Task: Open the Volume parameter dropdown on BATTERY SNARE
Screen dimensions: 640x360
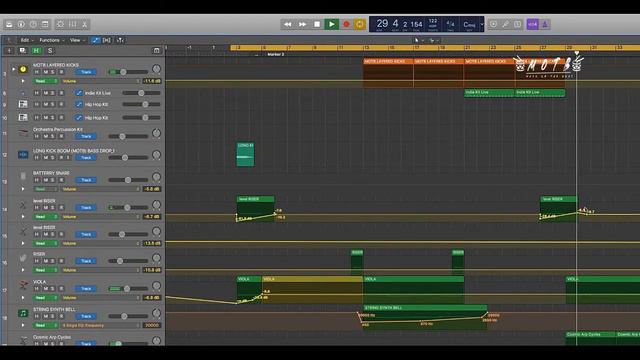Action: click(100, 189)
